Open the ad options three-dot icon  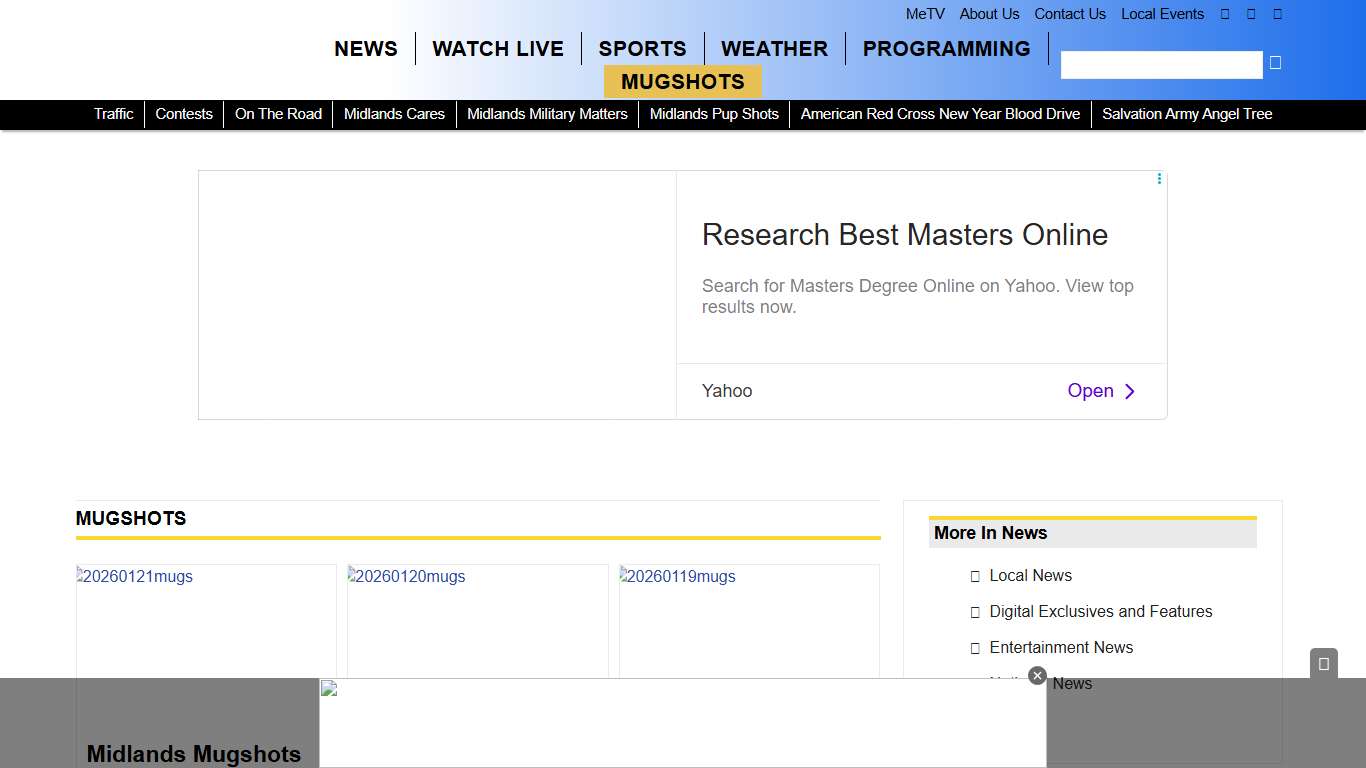coord(1159,179)
